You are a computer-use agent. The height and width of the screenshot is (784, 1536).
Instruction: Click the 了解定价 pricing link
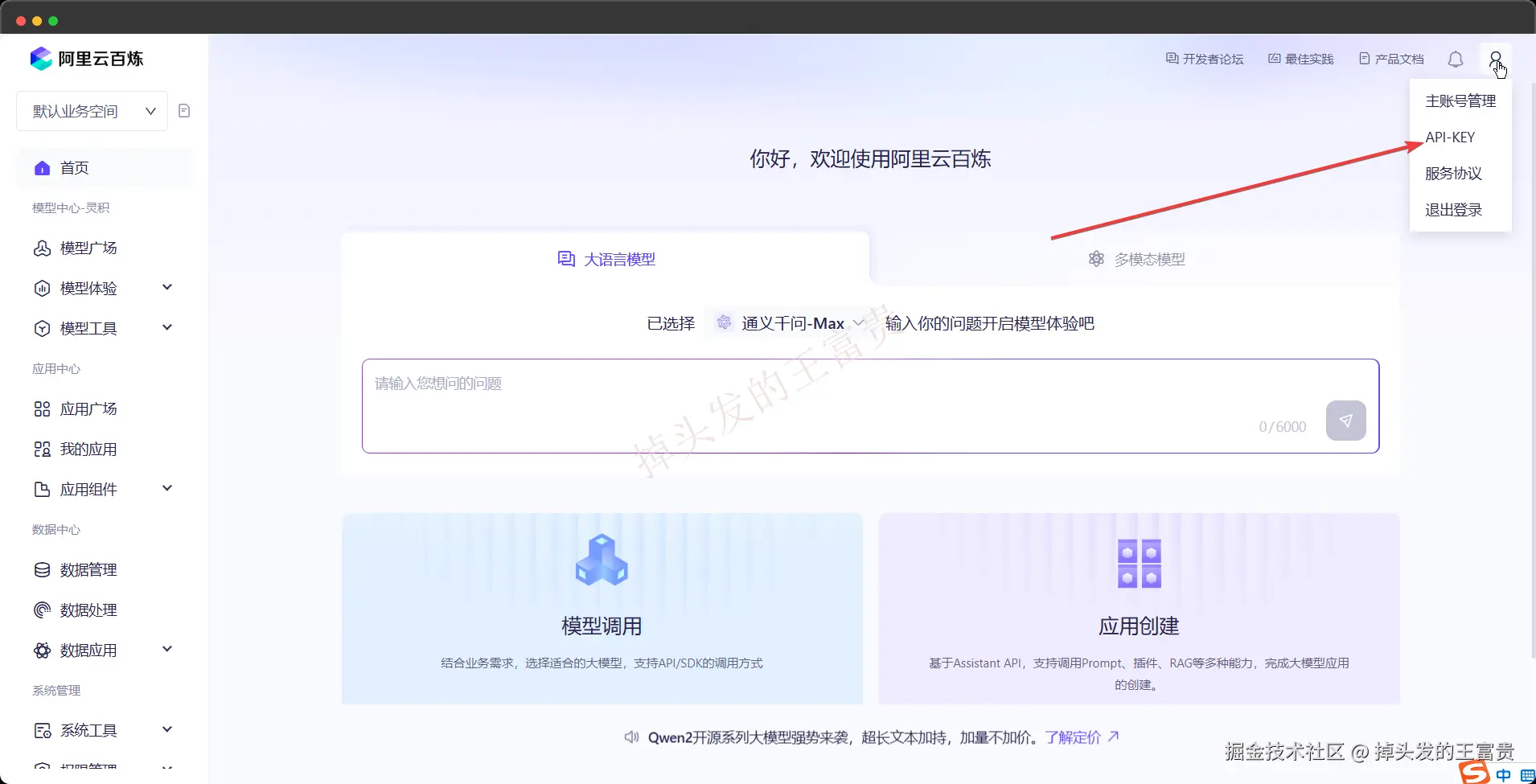(1082, 737)
